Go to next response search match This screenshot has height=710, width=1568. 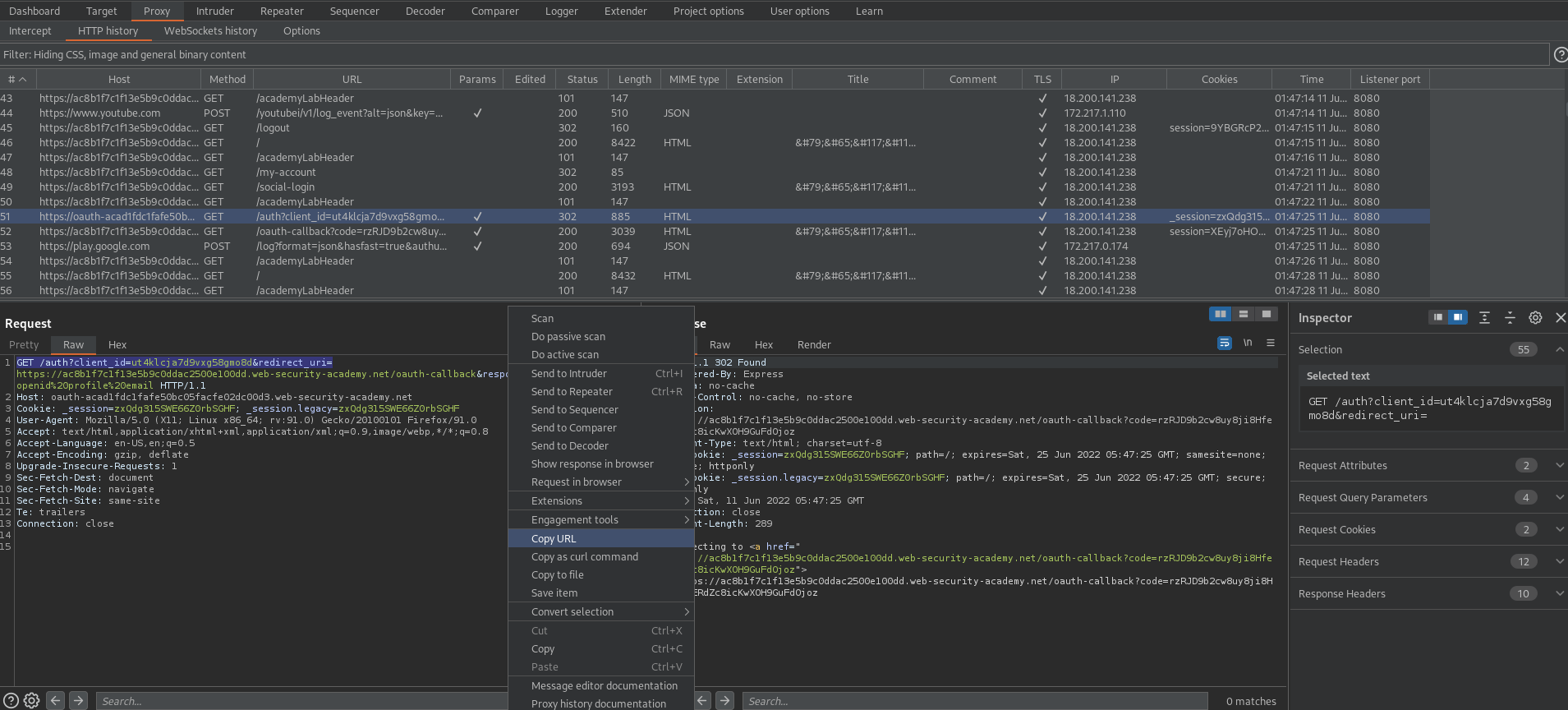[x=724, y=700]
